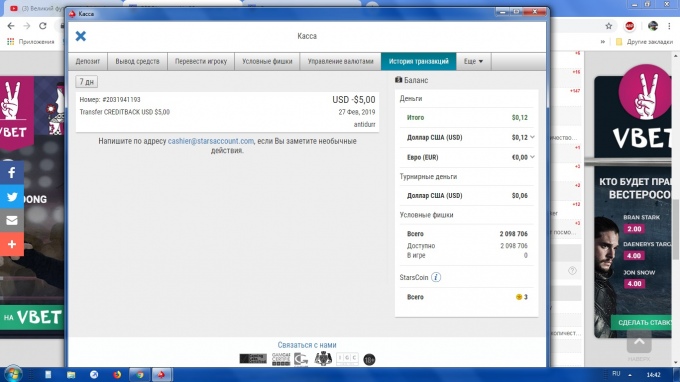
Task: Click the Twitter share icon
Action: 12,196
